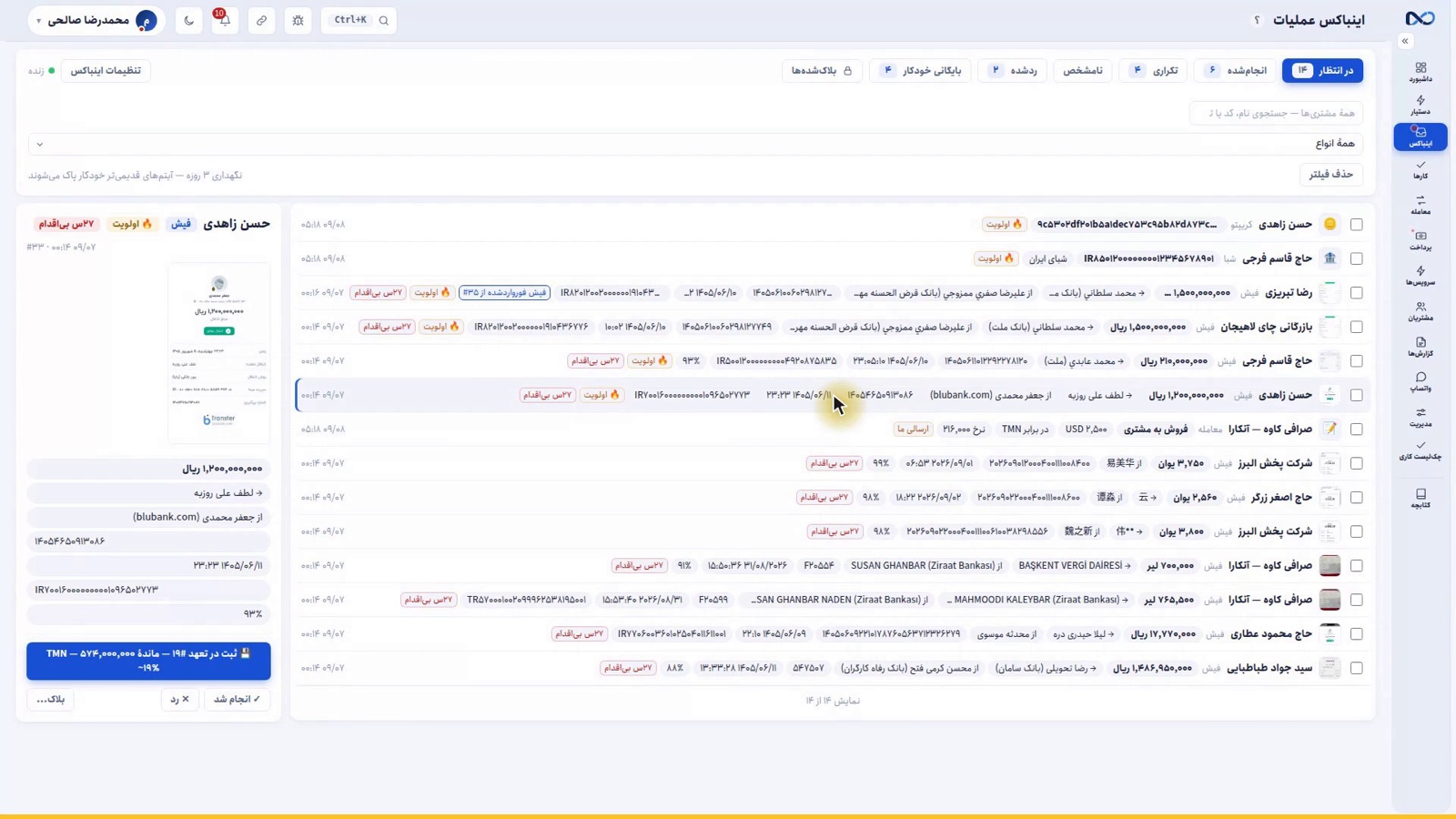Open the بلاک‌شده‌ها tab
Image resolution: width=1456 pixels, height=819 pixels.
point(822,70)
